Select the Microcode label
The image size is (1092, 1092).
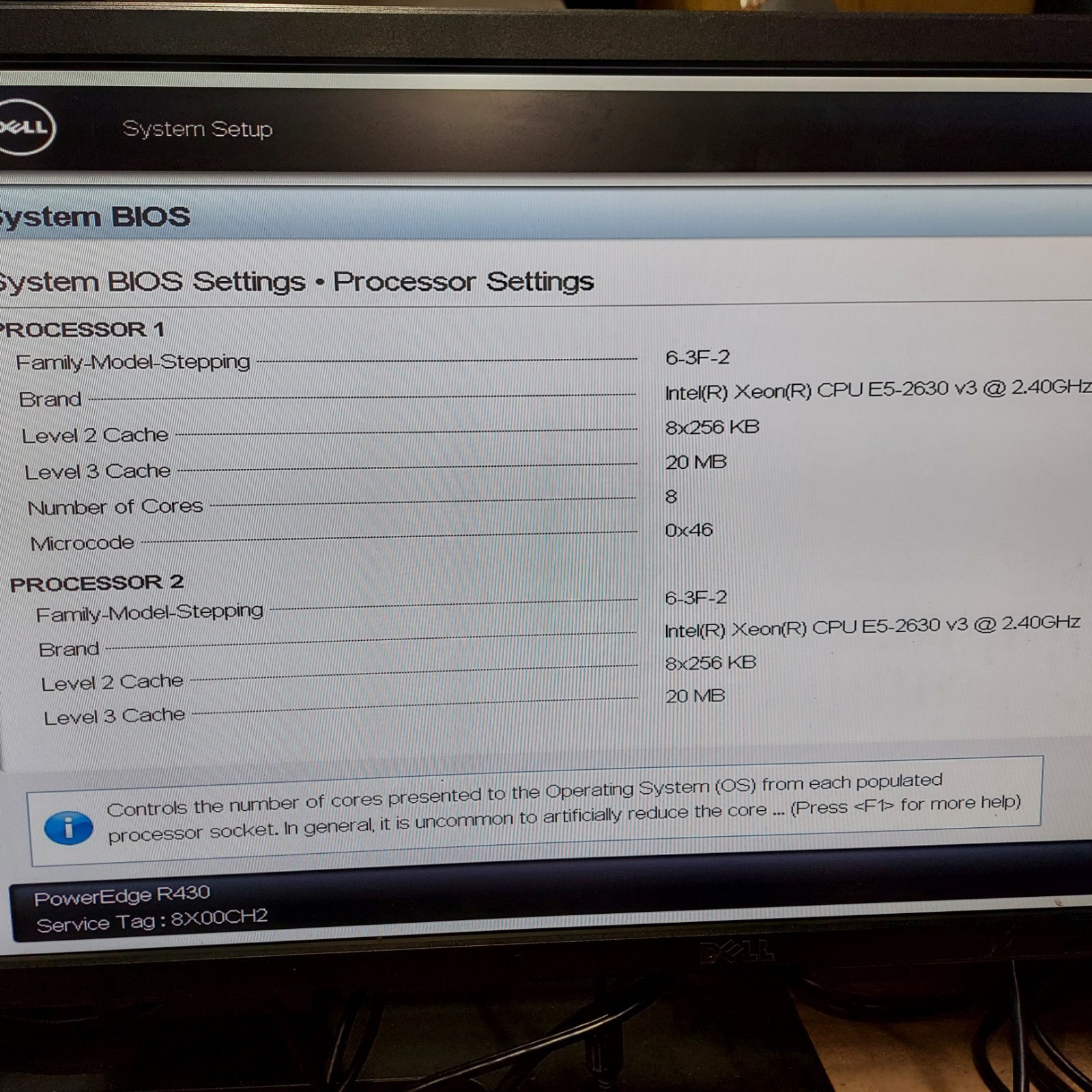[83, 543]
